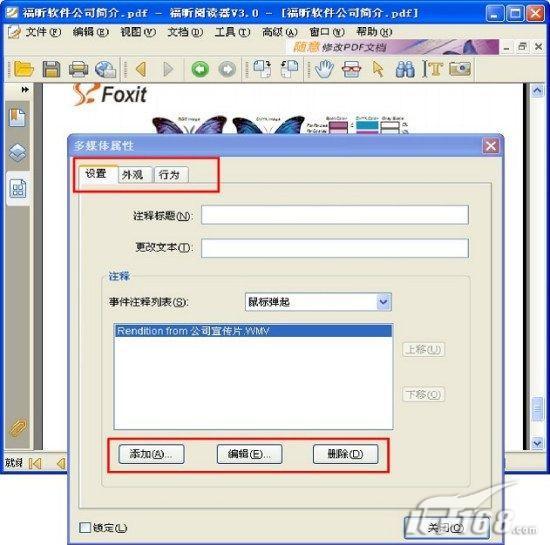Screen dimensions: 550x545
Task: Click the 关闭 button in dialog
Action: pyautogui.click(x=447, y=527)
